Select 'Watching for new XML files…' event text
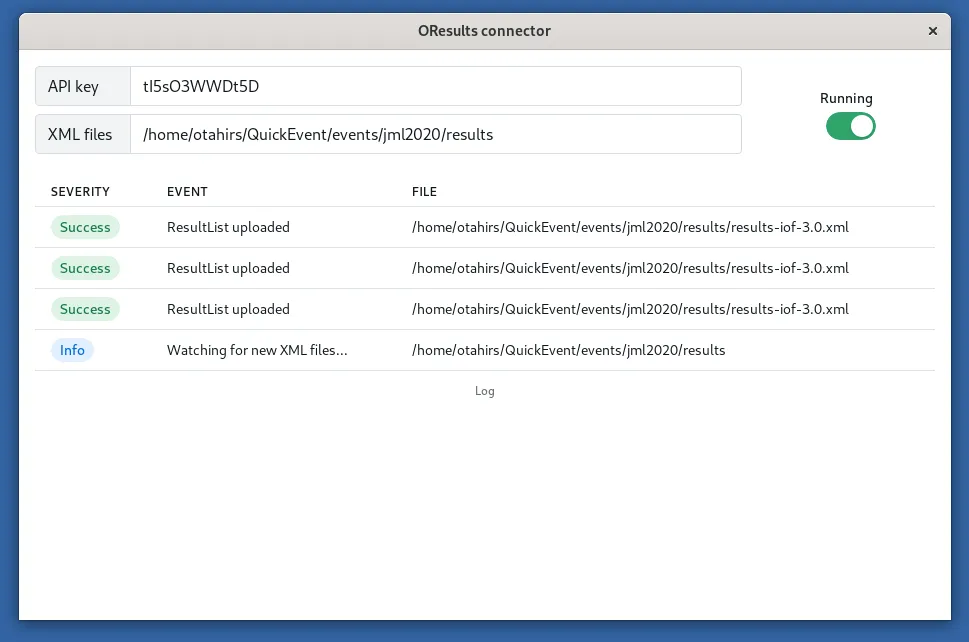The height and width of the screenshot is (642, 969). click(257, 350)
